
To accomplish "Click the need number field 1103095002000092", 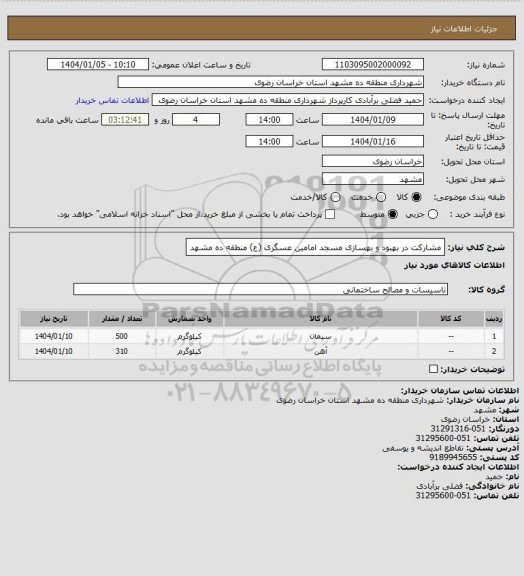I will click(373, 64).
